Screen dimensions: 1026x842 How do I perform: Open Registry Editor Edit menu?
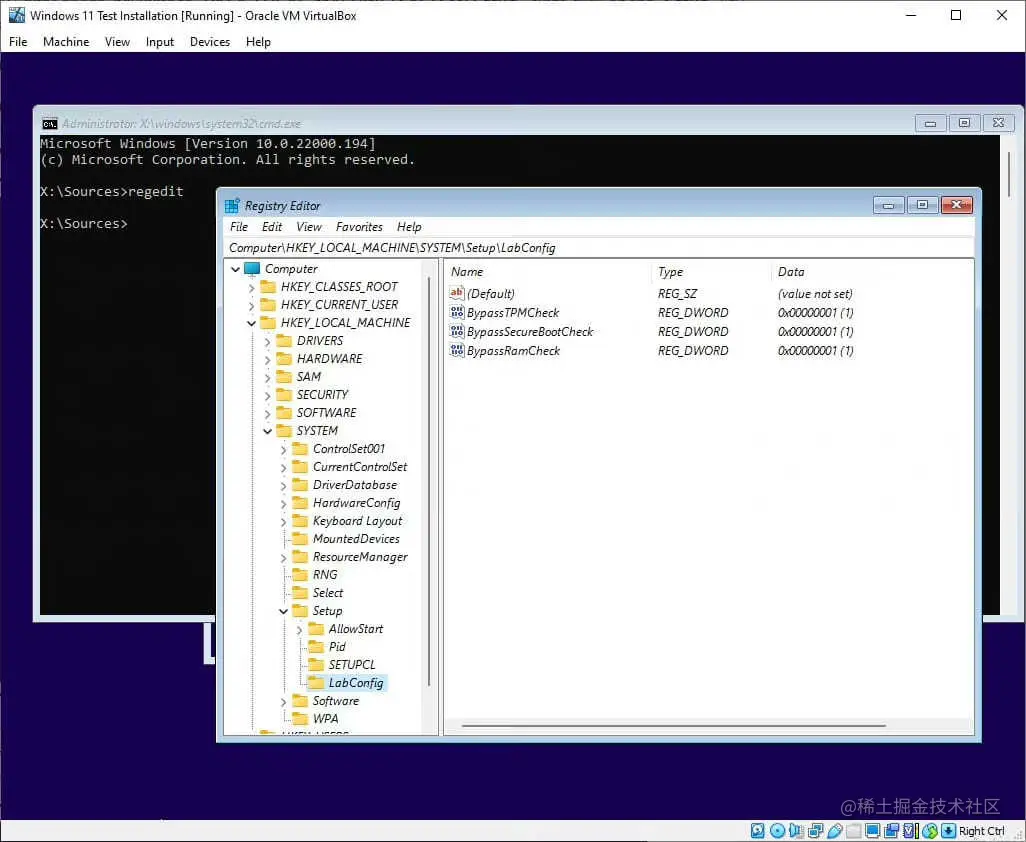(272, 226)
